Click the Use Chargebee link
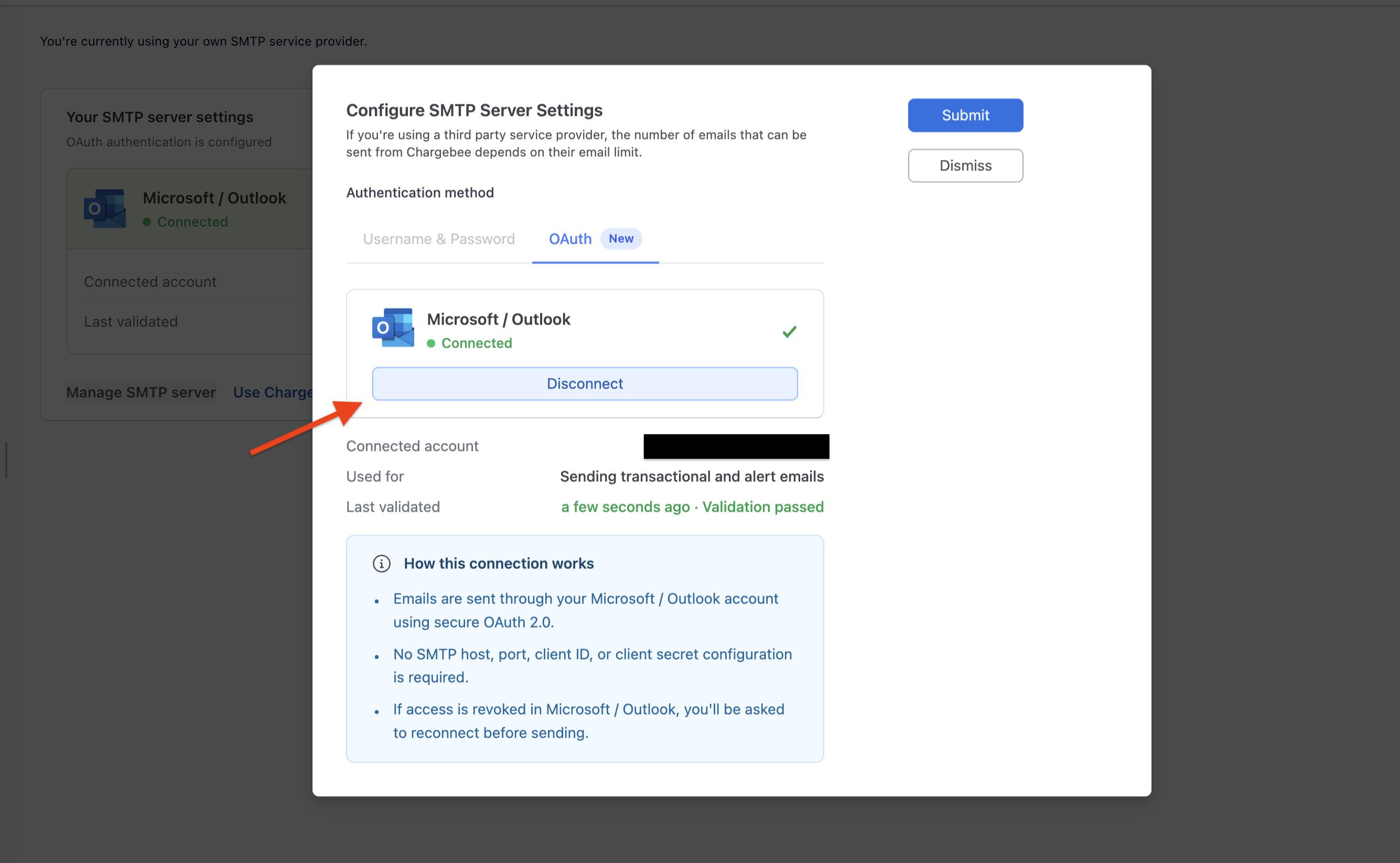This screenshot has height=863, width=1400. pyautogui.click(x=273, y=392)
